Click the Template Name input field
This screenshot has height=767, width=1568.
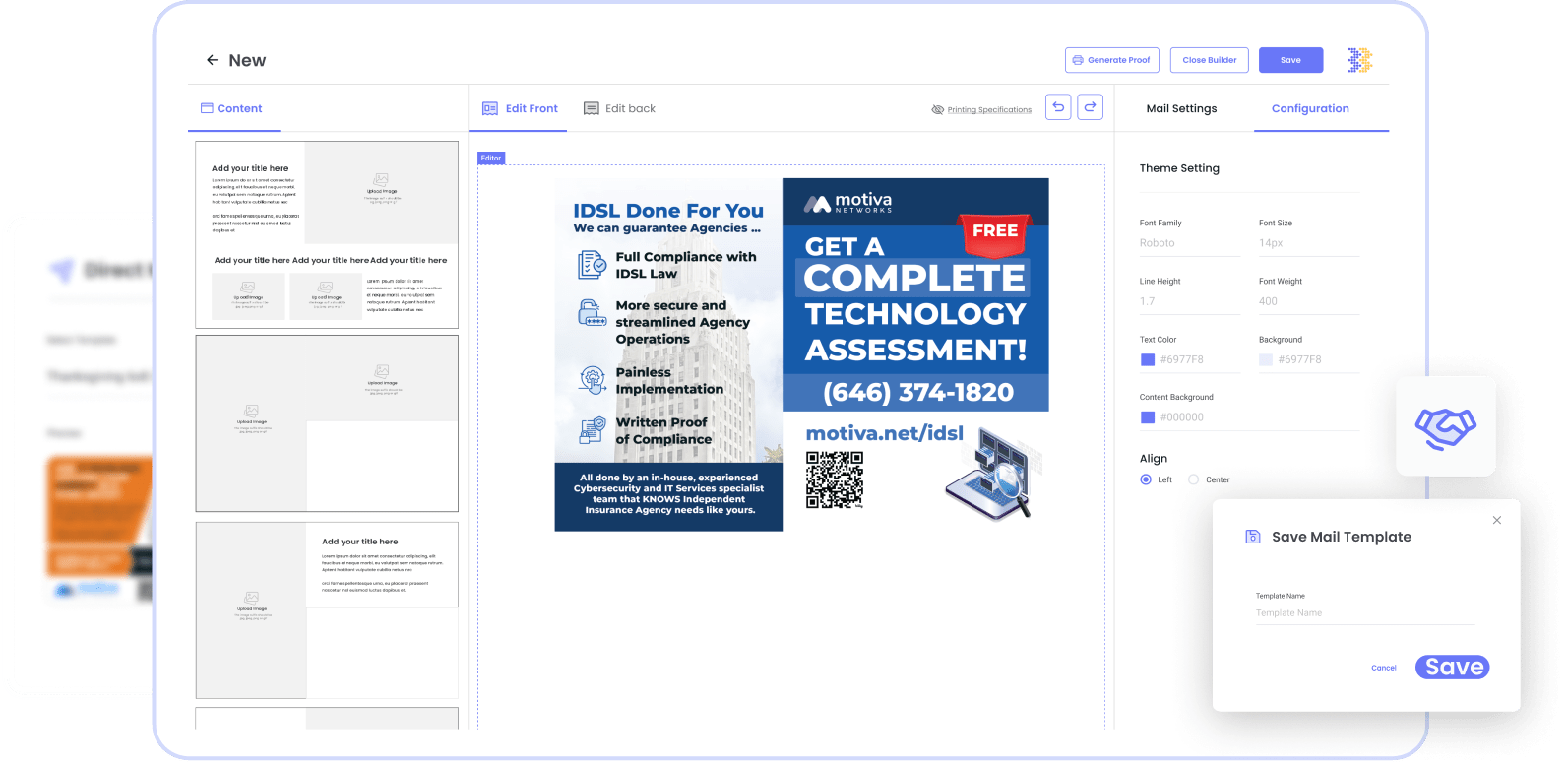(x=1365, y=613)
